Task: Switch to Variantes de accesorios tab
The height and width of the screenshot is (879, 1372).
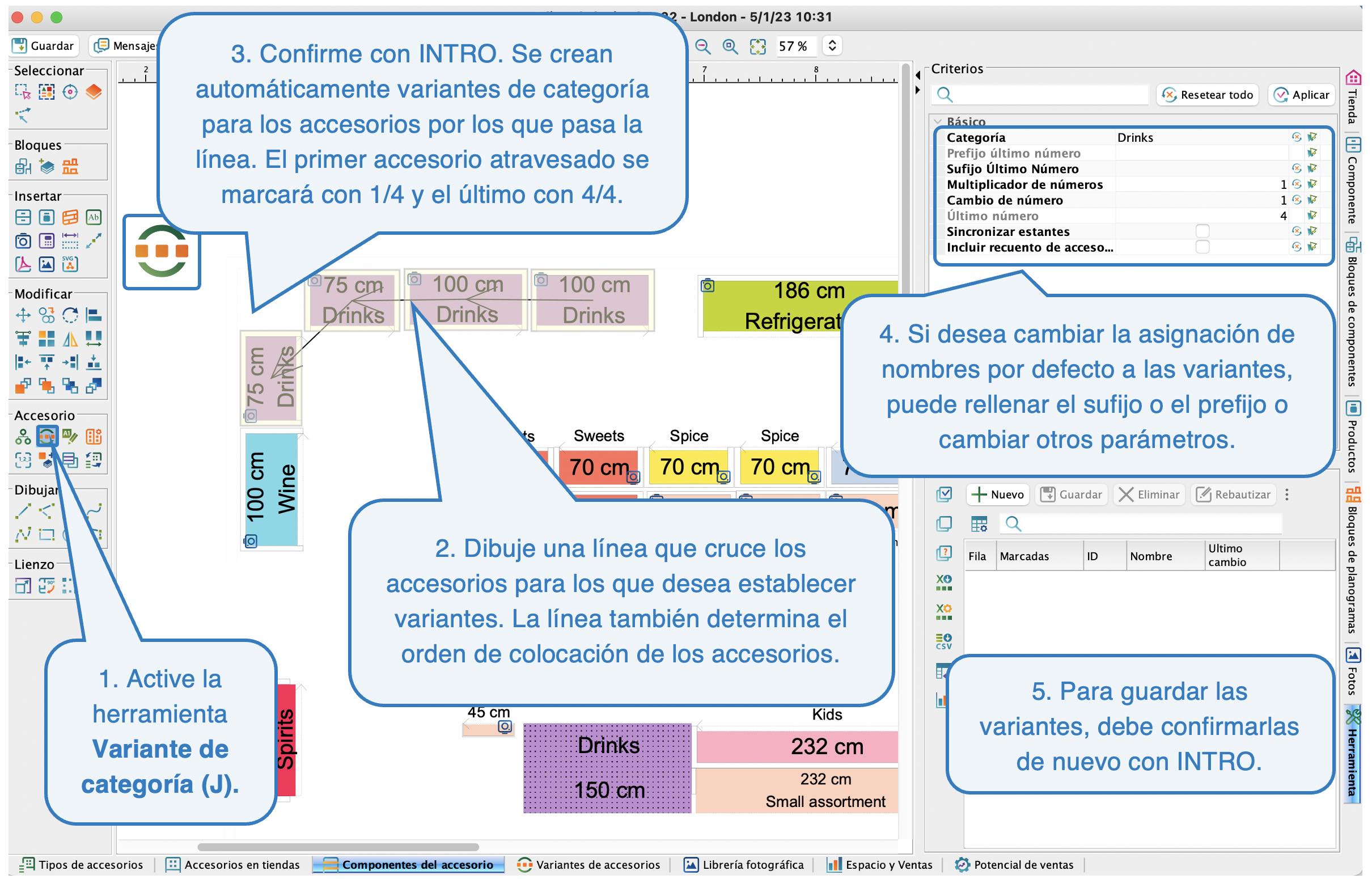Action: [588, 865]
